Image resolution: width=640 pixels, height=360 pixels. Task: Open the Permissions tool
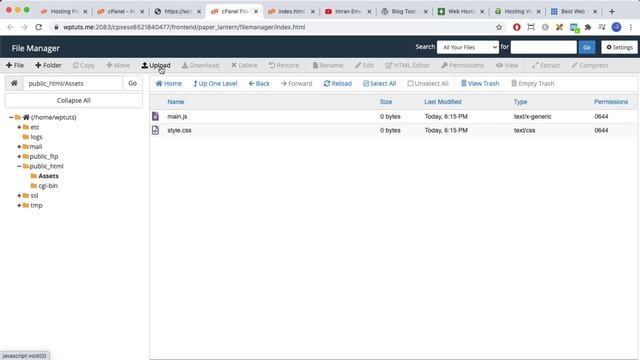point(463,65)
